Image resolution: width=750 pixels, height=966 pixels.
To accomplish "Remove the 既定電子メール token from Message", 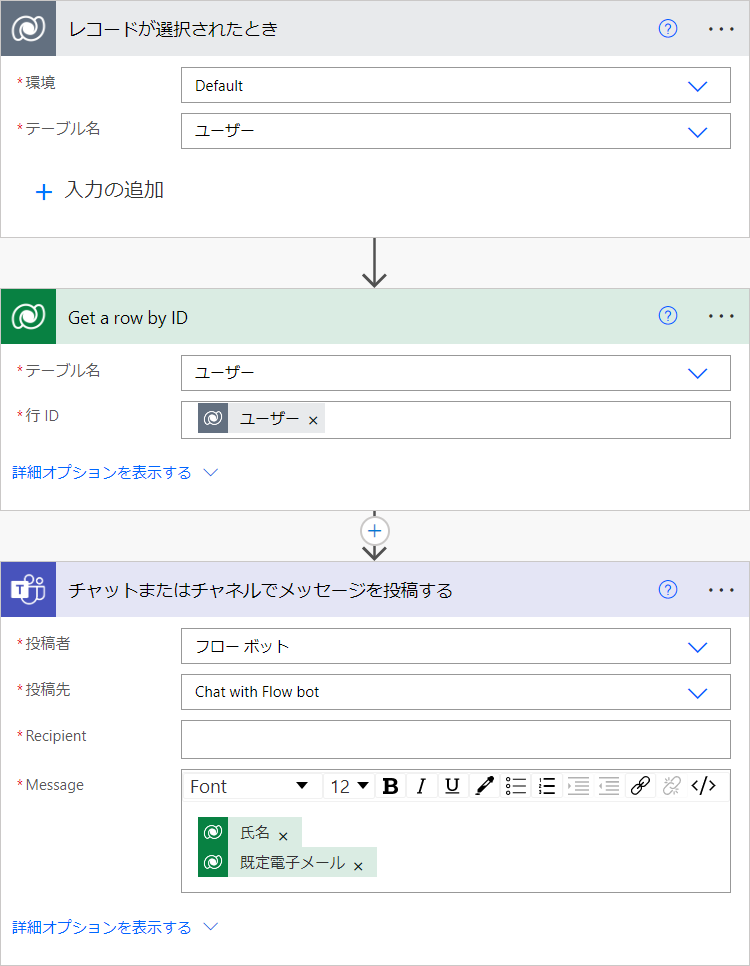I will tap(358, 865).
